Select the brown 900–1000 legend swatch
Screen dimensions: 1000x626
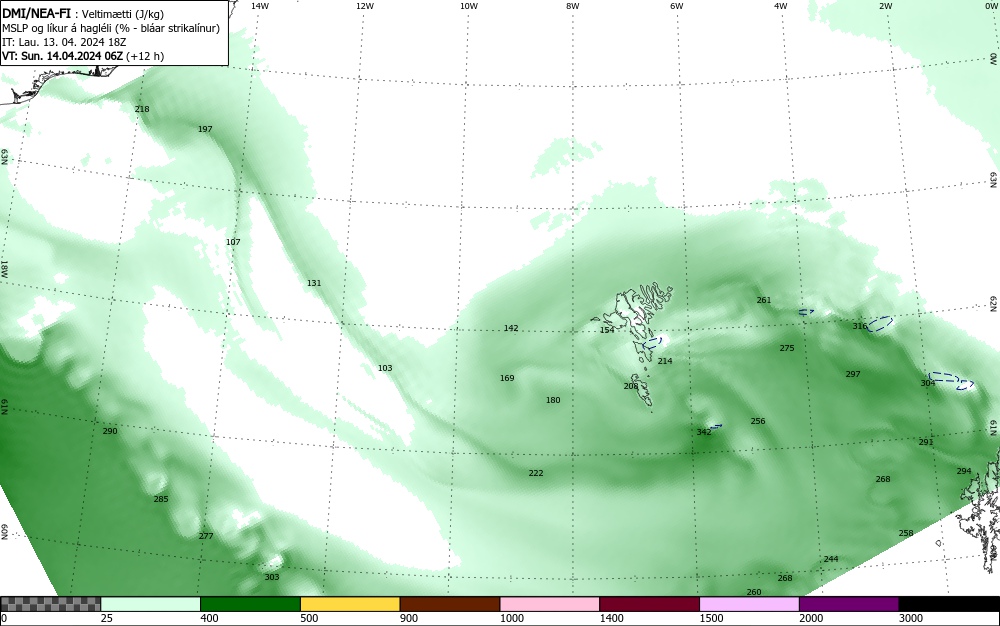pos(450,604)
